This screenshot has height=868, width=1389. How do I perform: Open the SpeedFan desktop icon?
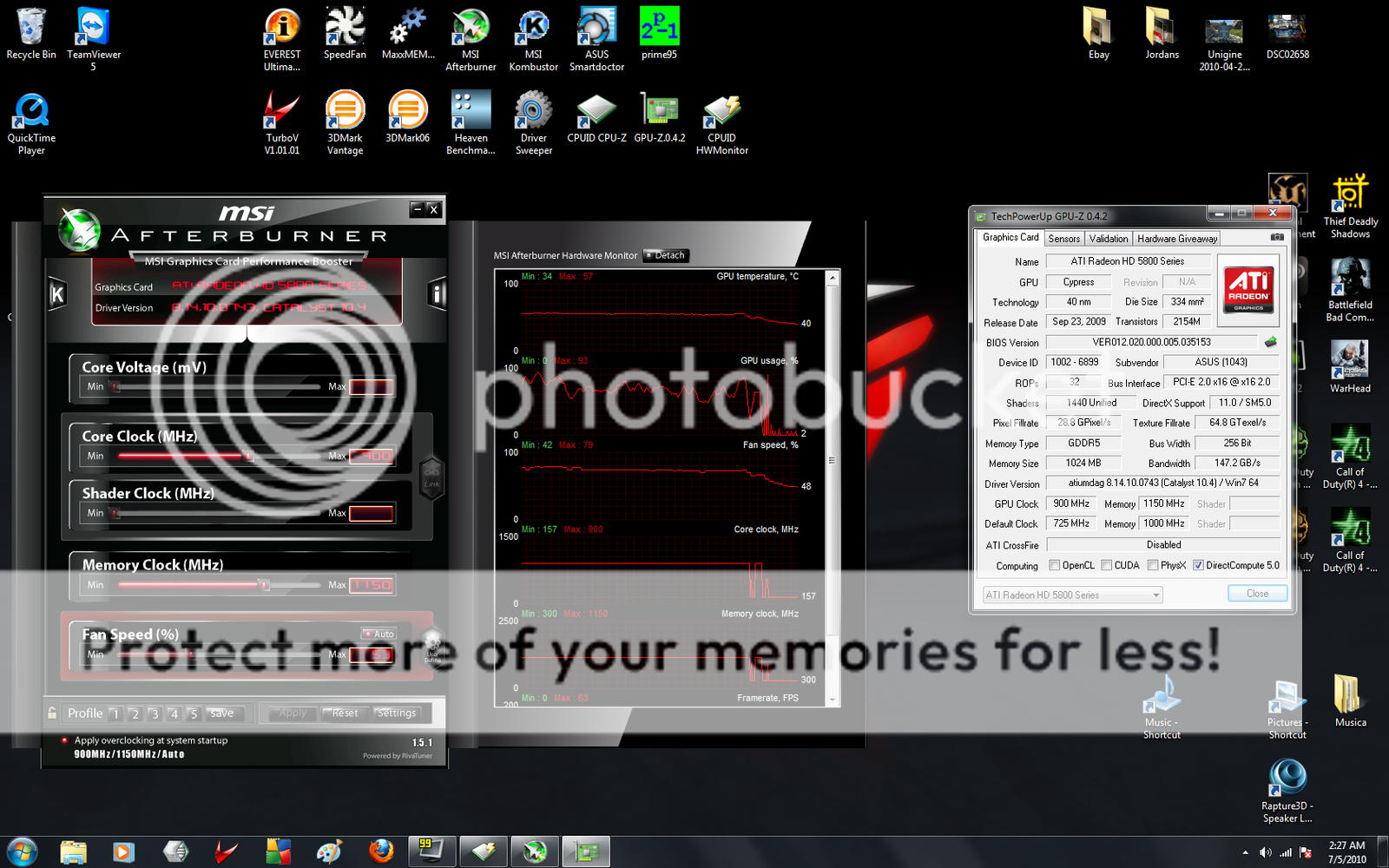345,34
